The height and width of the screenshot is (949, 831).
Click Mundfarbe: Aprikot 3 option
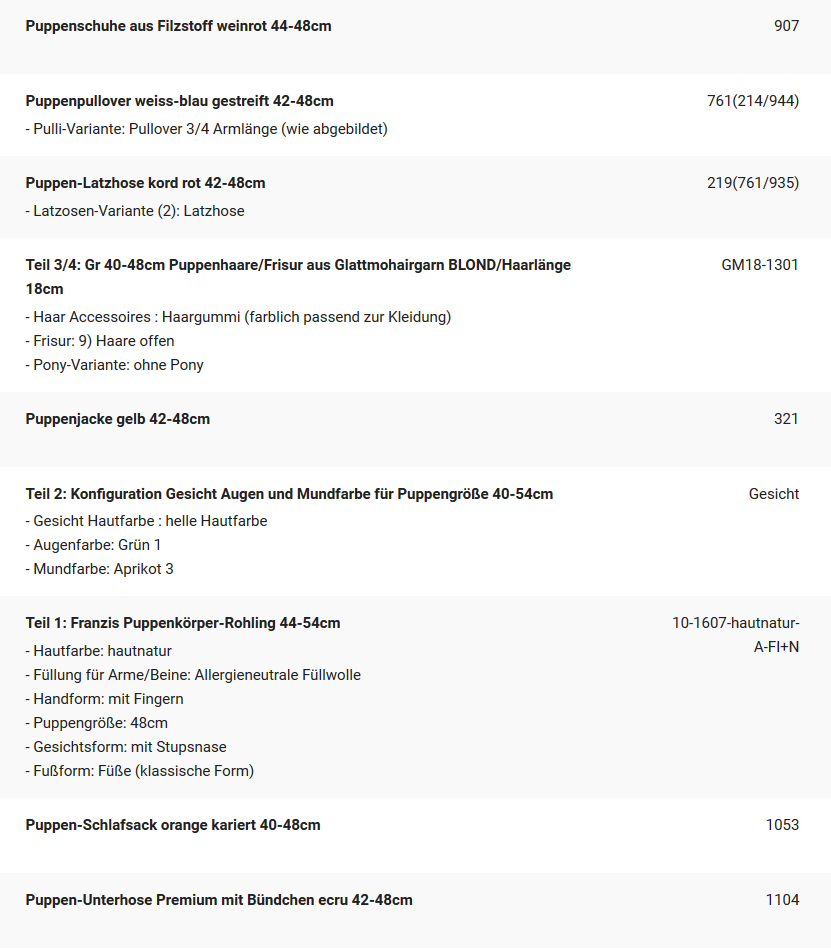(x=99, y=569)
